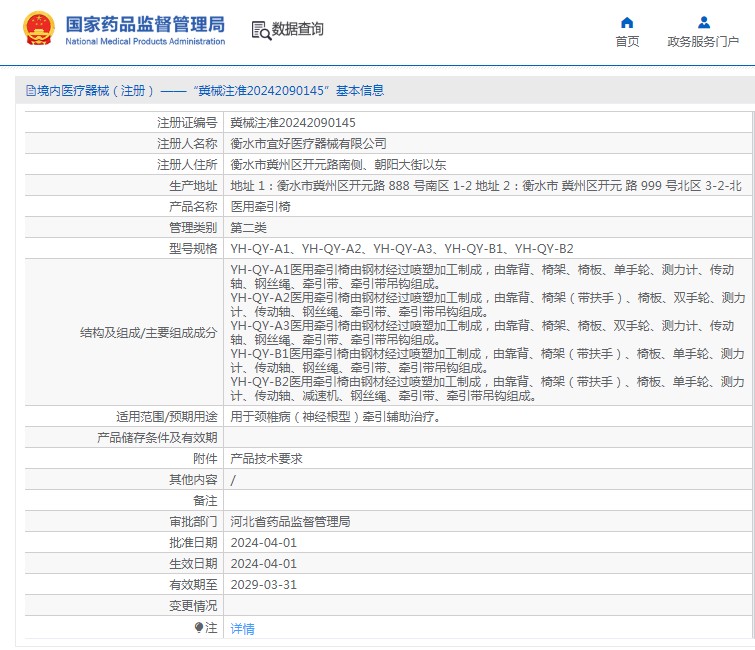The height and width of the screenshot is (650, 755).
Task: Click 产品名称 label
Action: tap(193, 207)
